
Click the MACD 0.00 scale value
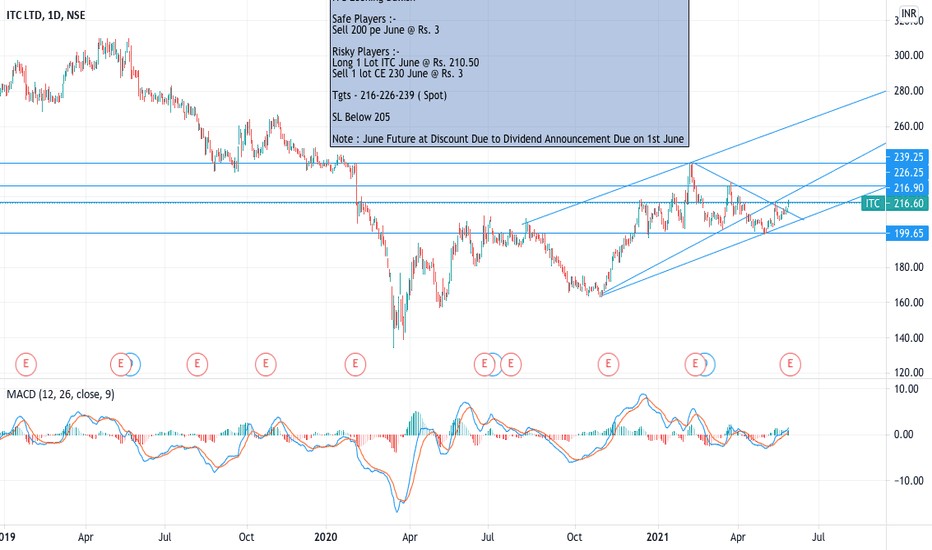click(903, 435)
